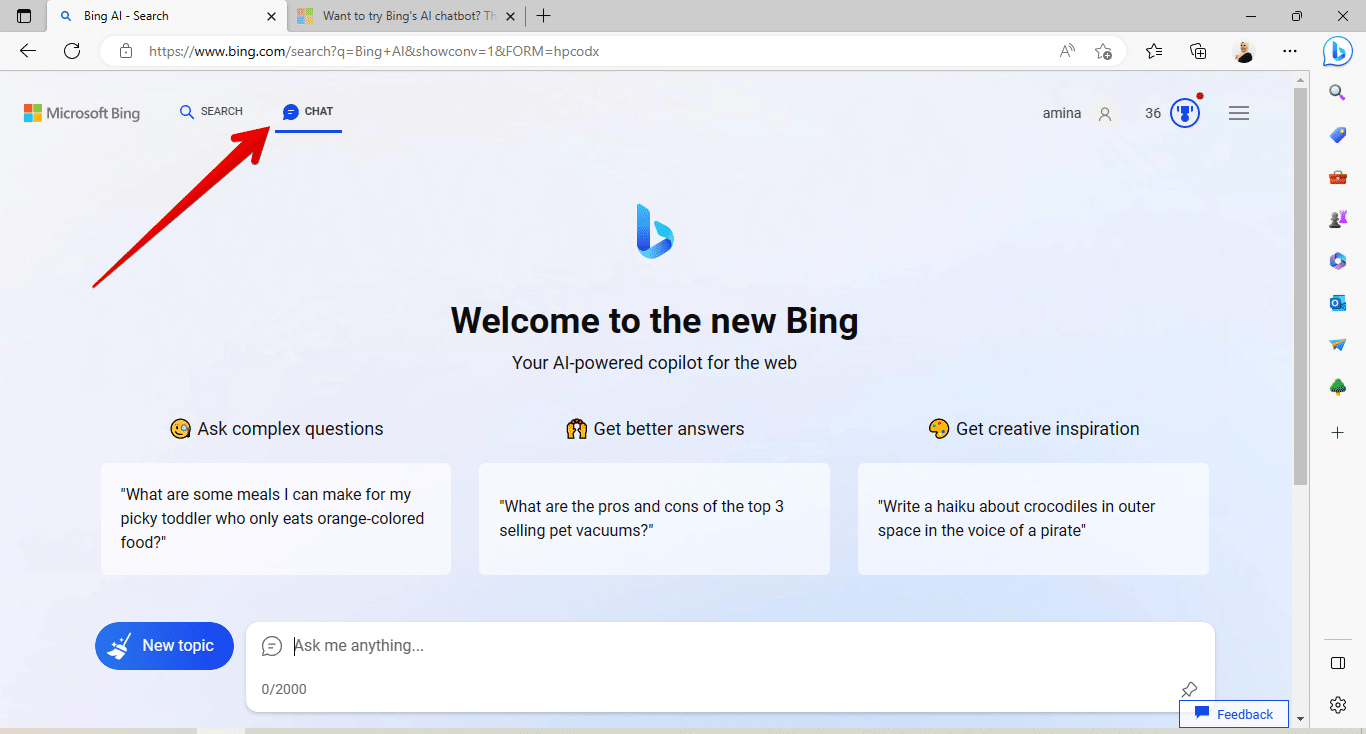Open the Bing hamburger menu
This screenshot has height=734, width=1366.
(x=1239, y=113)
